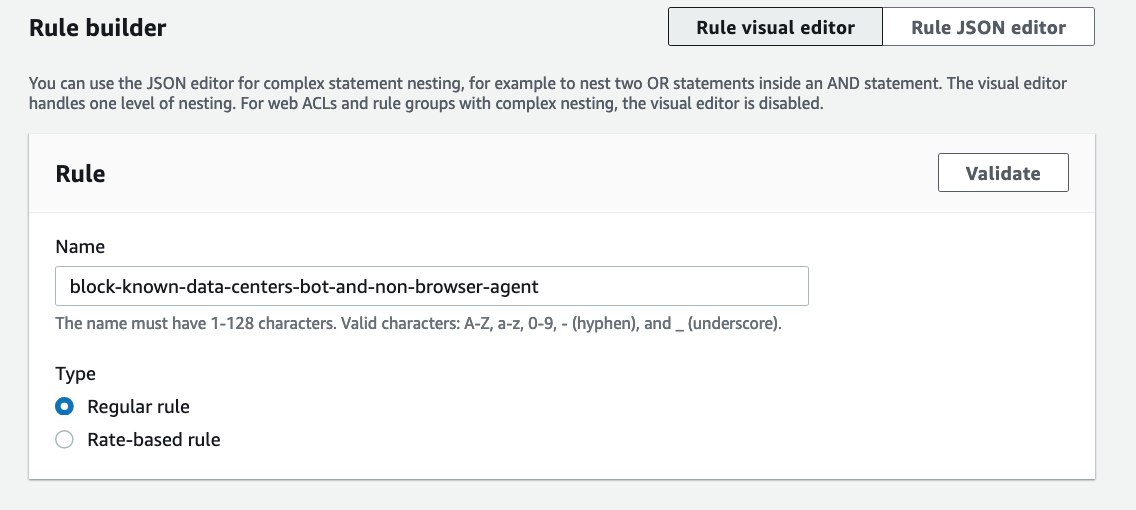Select the Regular rule radio button
The height and width of the screenshot is (510, 1136).
tap(64, 407)
